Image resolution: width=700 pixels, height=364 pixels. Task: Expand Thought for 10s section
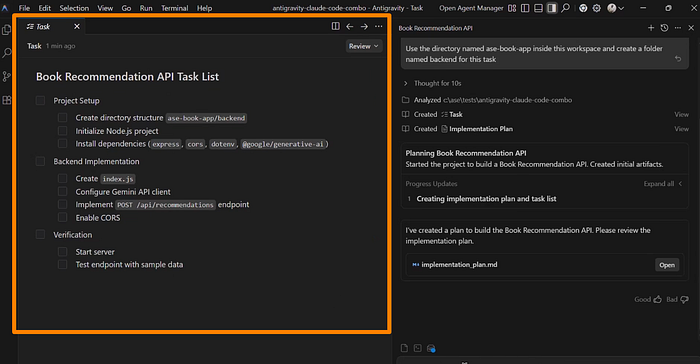(432, 83)
